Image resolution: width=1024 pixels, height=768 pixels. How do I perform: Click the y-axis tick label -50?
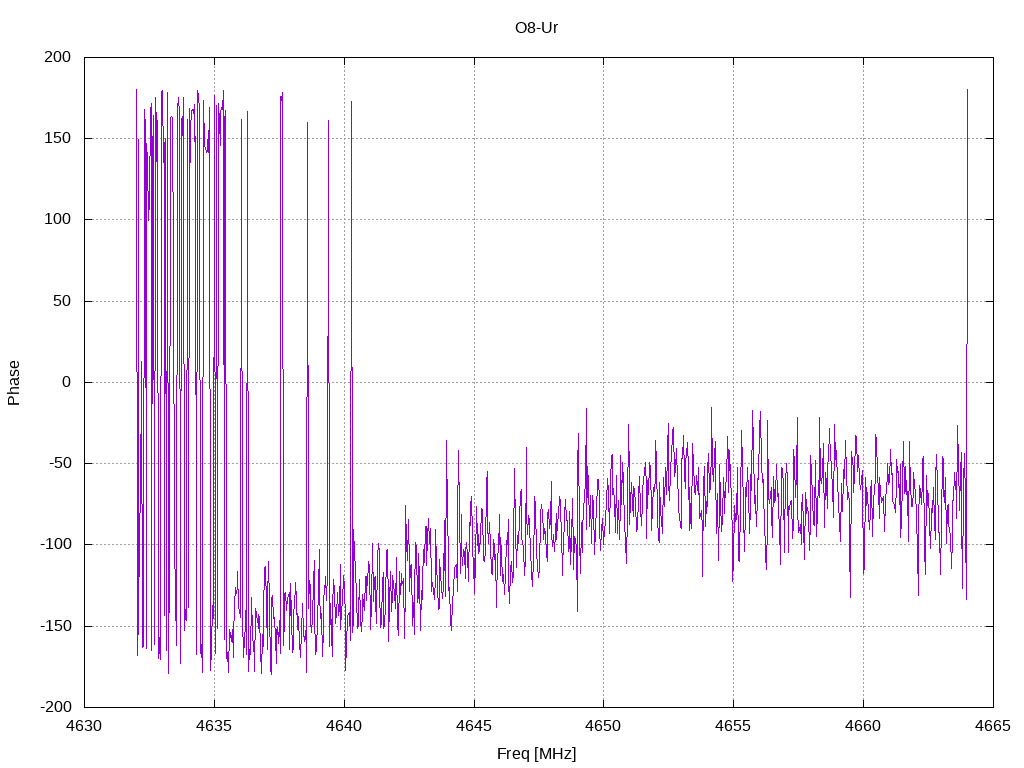[x=59, y=464]
